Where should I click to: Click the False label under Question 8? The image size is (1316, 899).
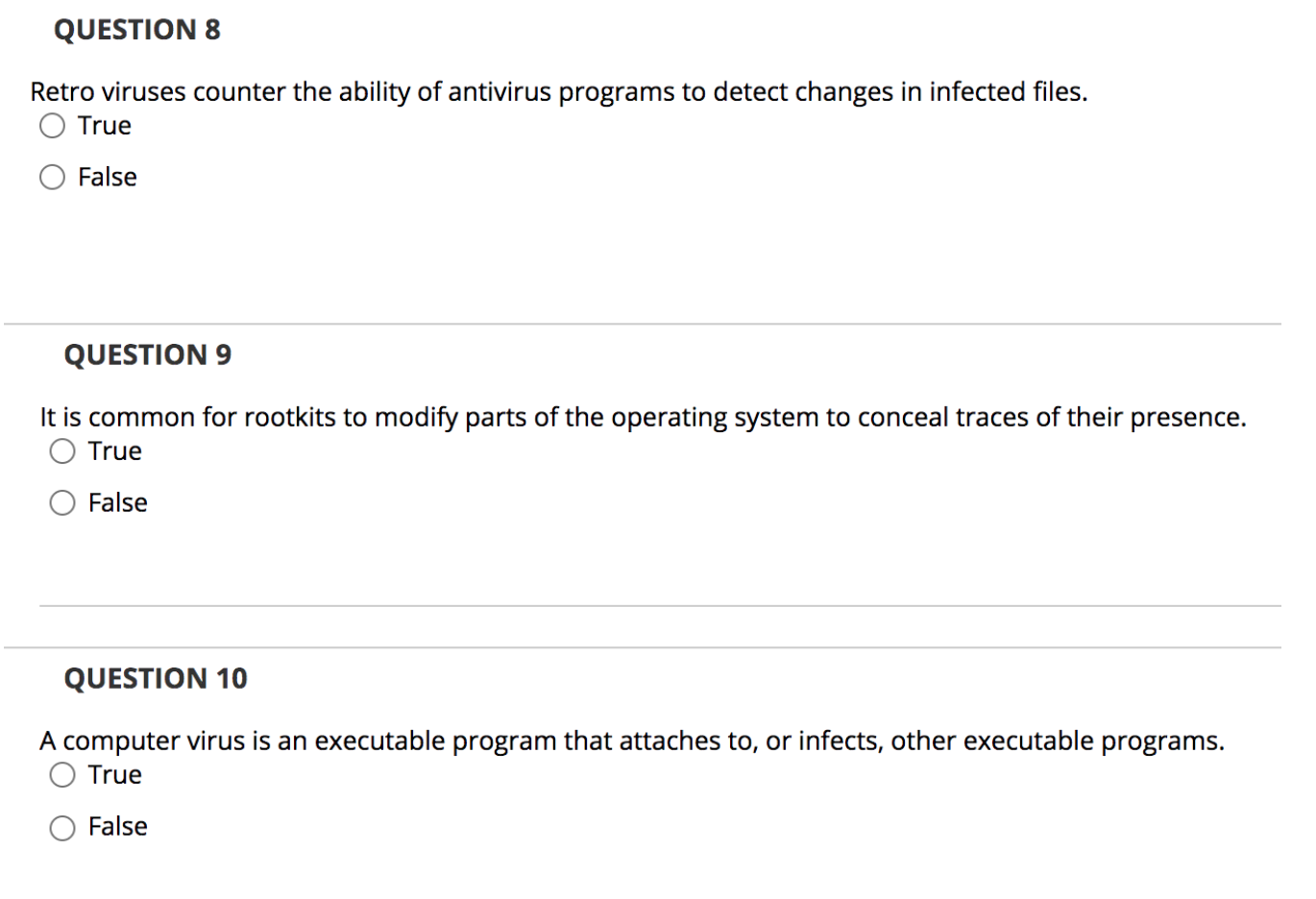tap(107, 176)
